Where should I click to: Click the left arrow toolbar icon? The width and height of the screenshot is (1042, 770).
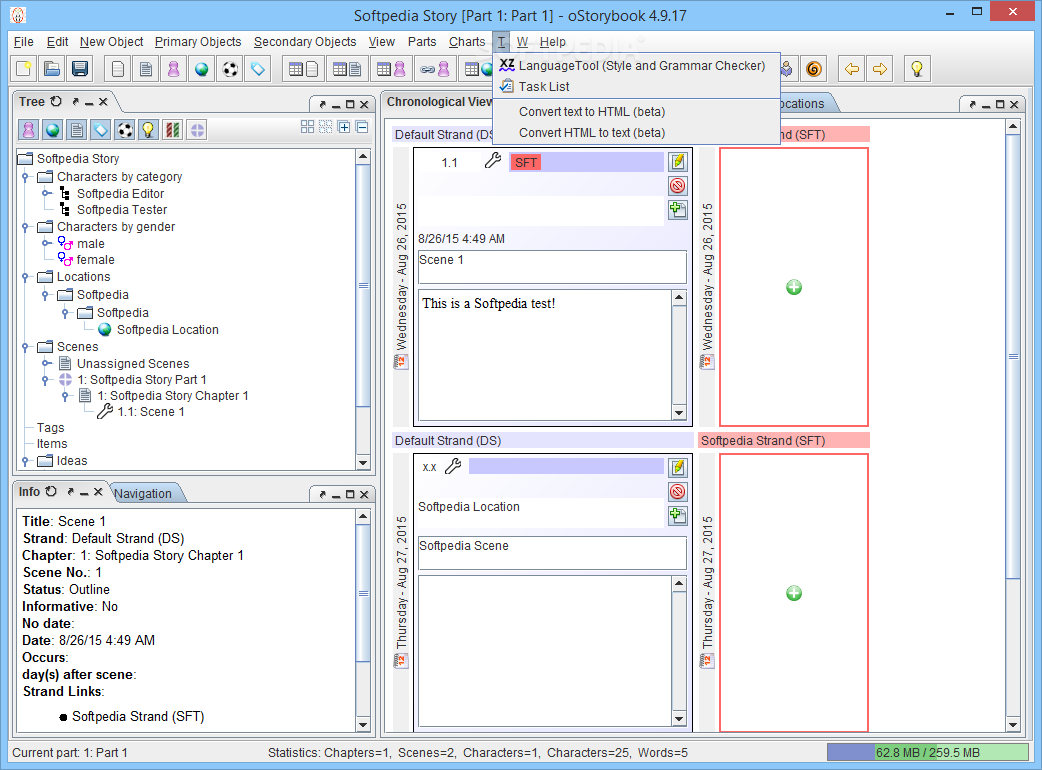point(852,68)
